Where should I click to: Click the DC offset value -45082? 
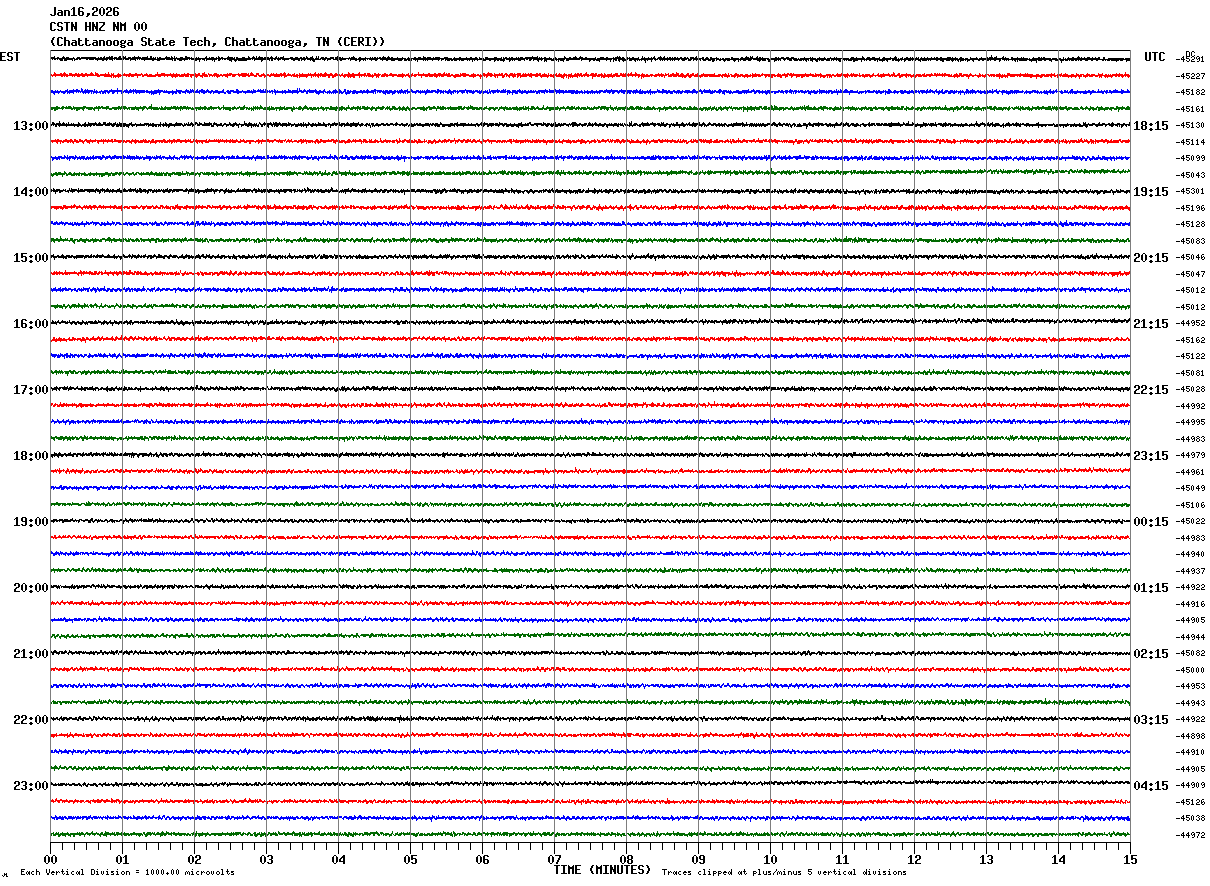(1190, 653)
